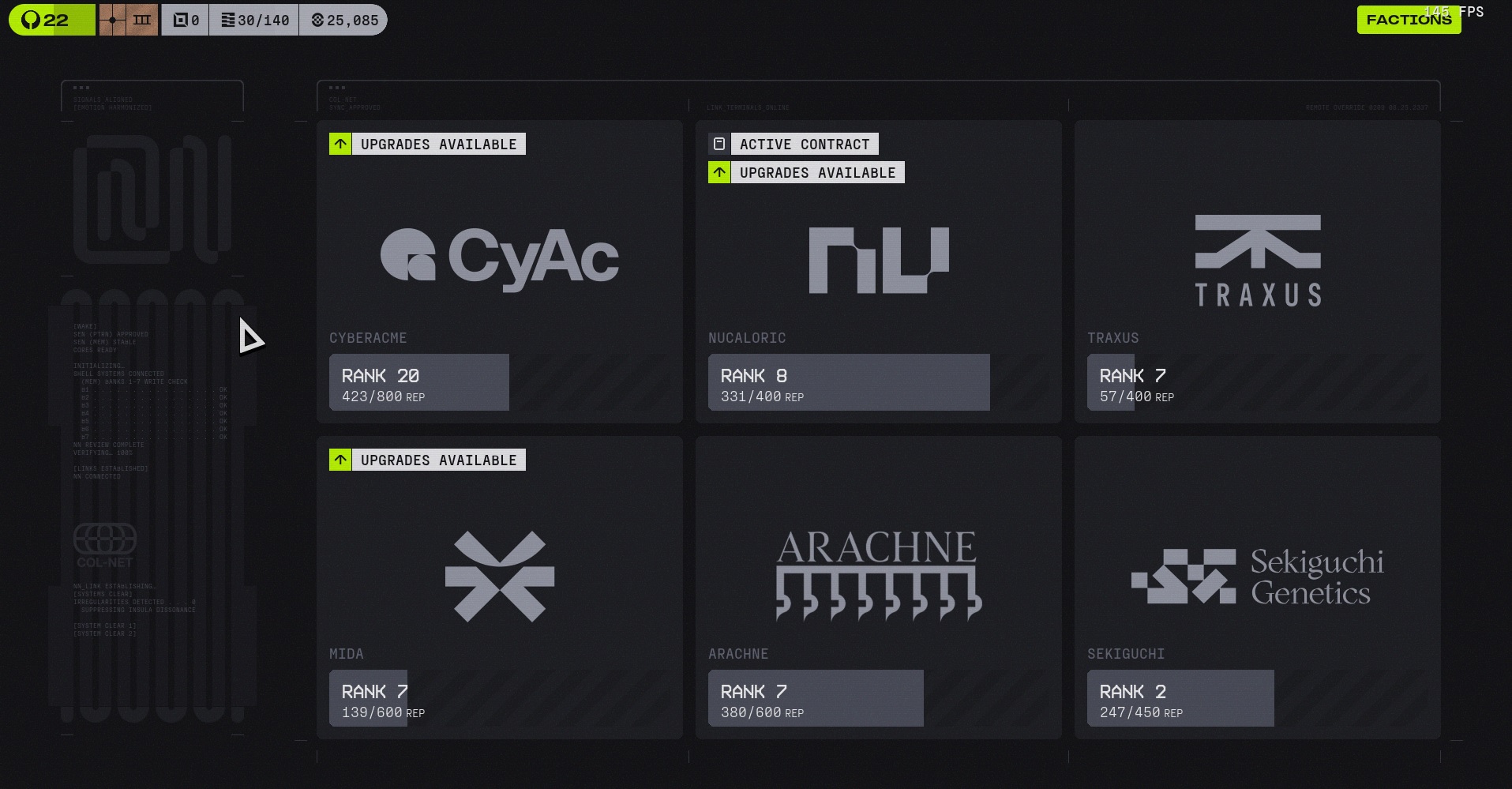This screenshot has height=789, width=1512.
Task: Click the node connector icon beside level badge
Action: (x=113, y=20)
